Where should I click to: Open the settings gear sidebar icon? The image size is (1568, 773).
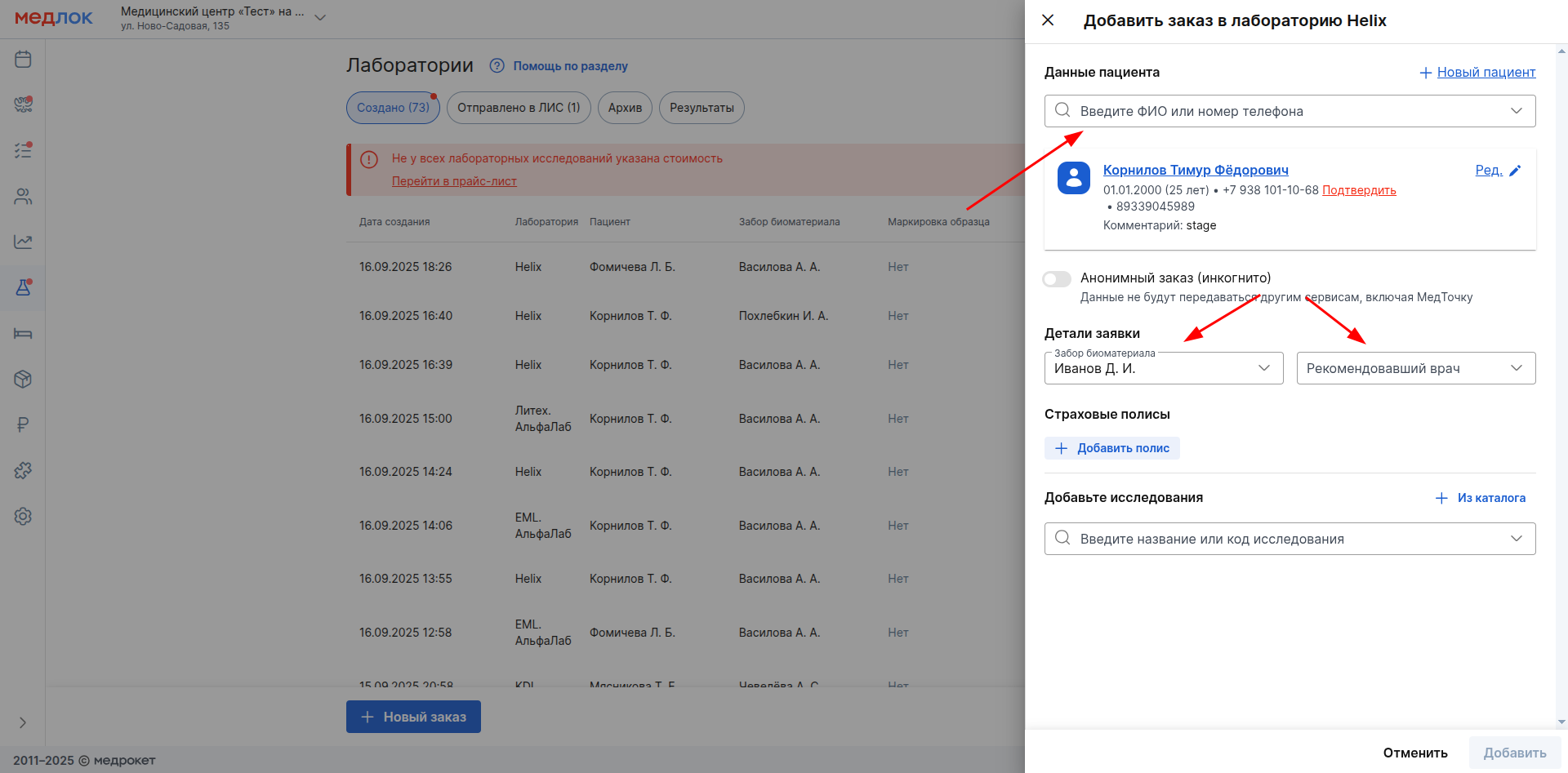pos(23,516)
